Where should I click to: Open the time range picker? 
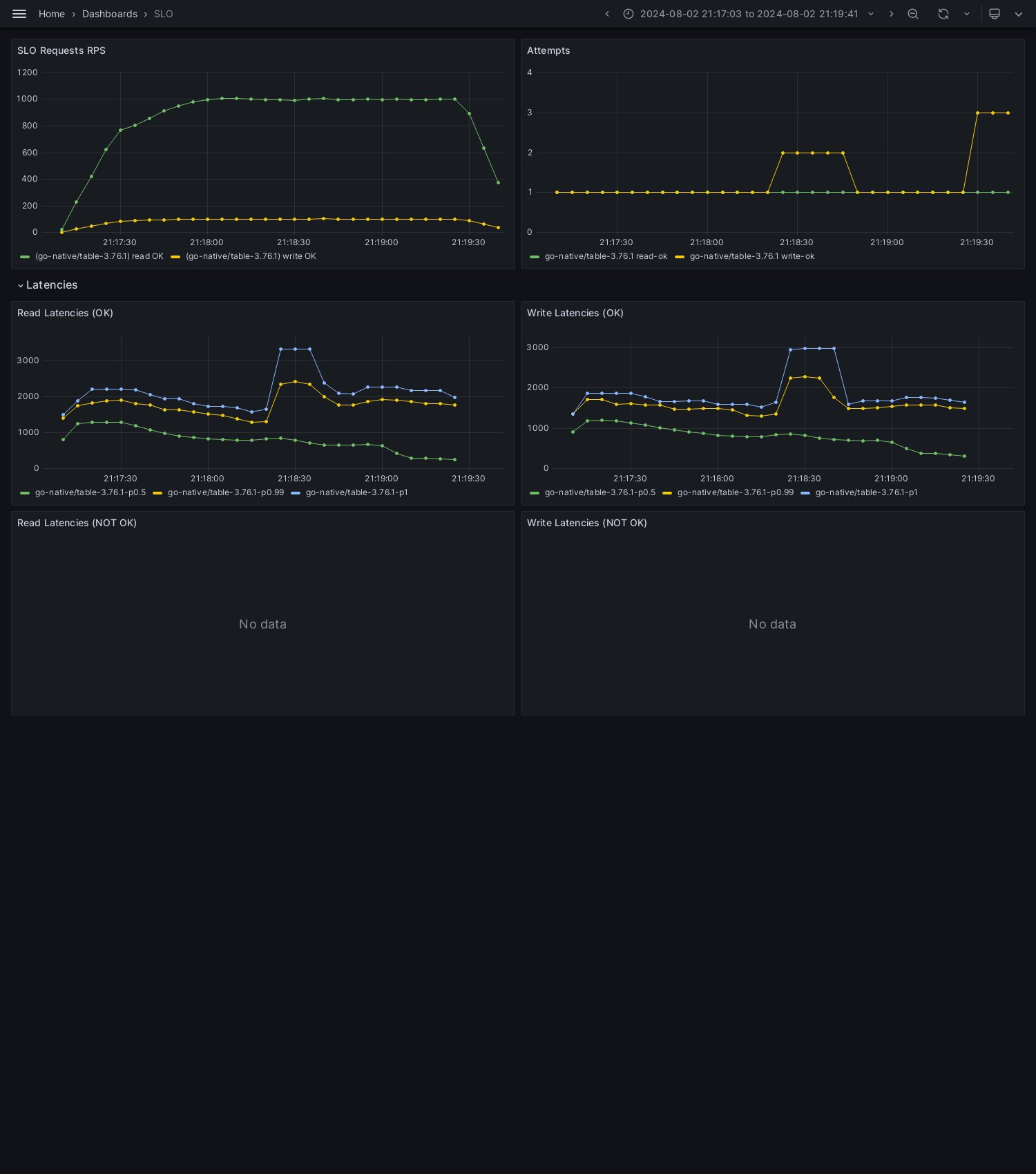749,14
